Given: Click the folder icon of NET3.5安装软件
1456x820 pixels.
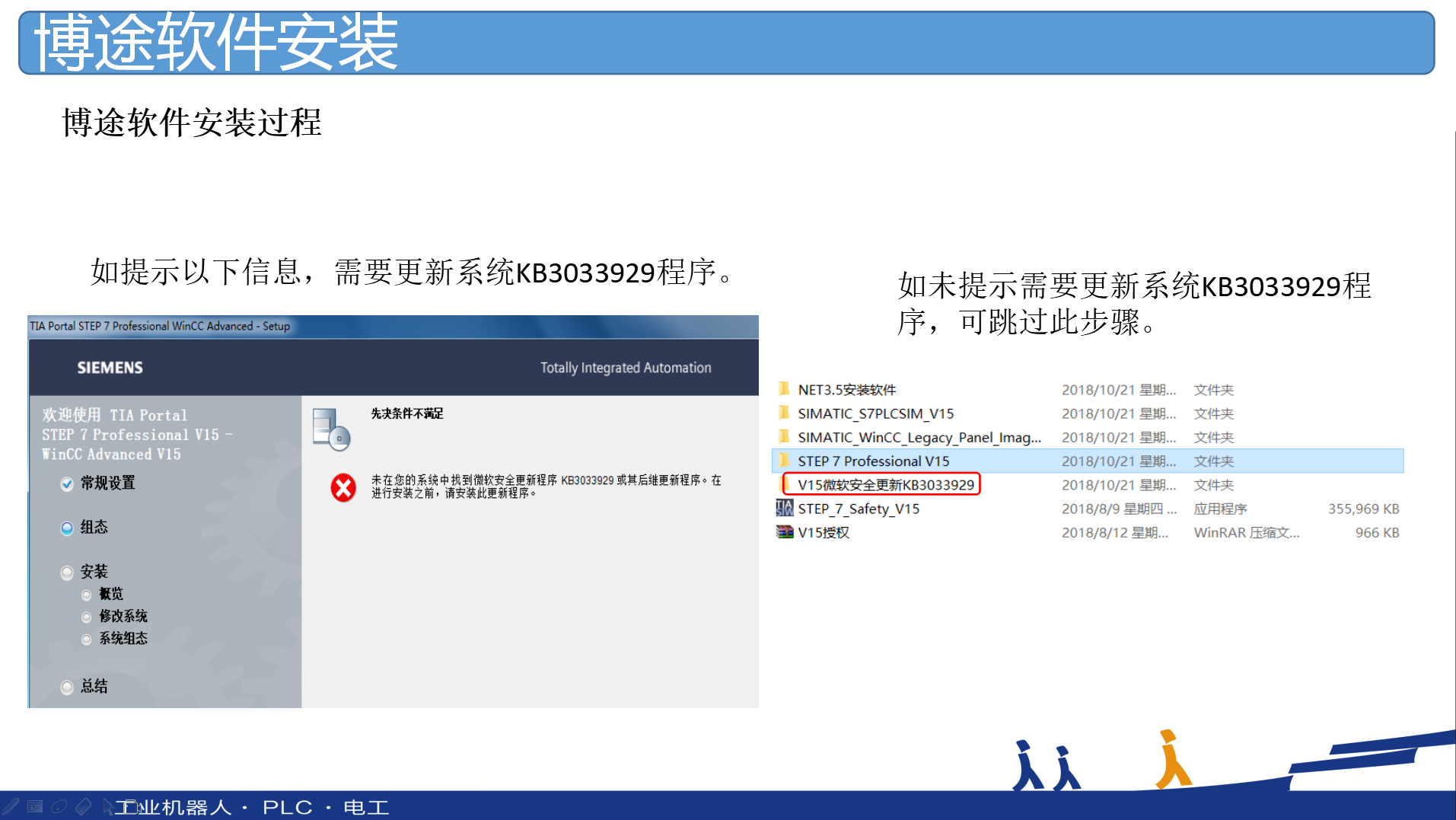Looking at the screenshot, I should point(784,390).
